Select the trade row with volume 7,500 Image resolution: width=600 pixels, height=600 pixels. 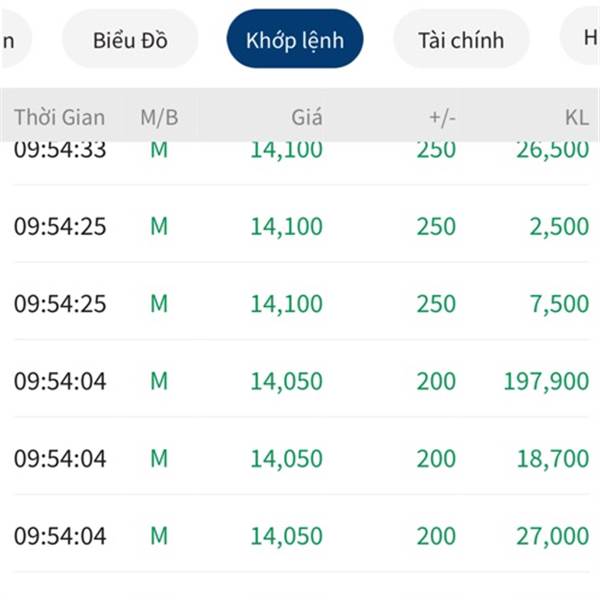(301, 303)
